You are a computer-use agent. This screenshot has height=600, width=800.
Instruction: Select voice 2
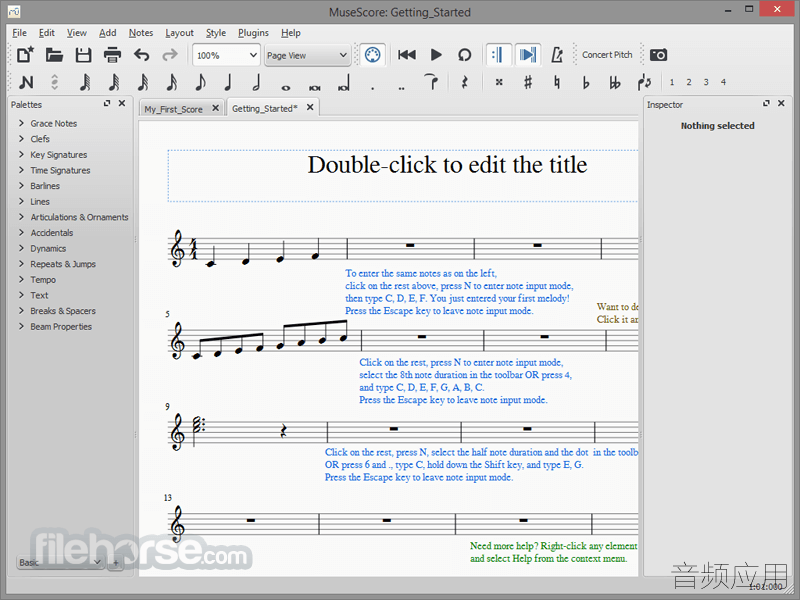pyautogui.click(x=689, y=82)
